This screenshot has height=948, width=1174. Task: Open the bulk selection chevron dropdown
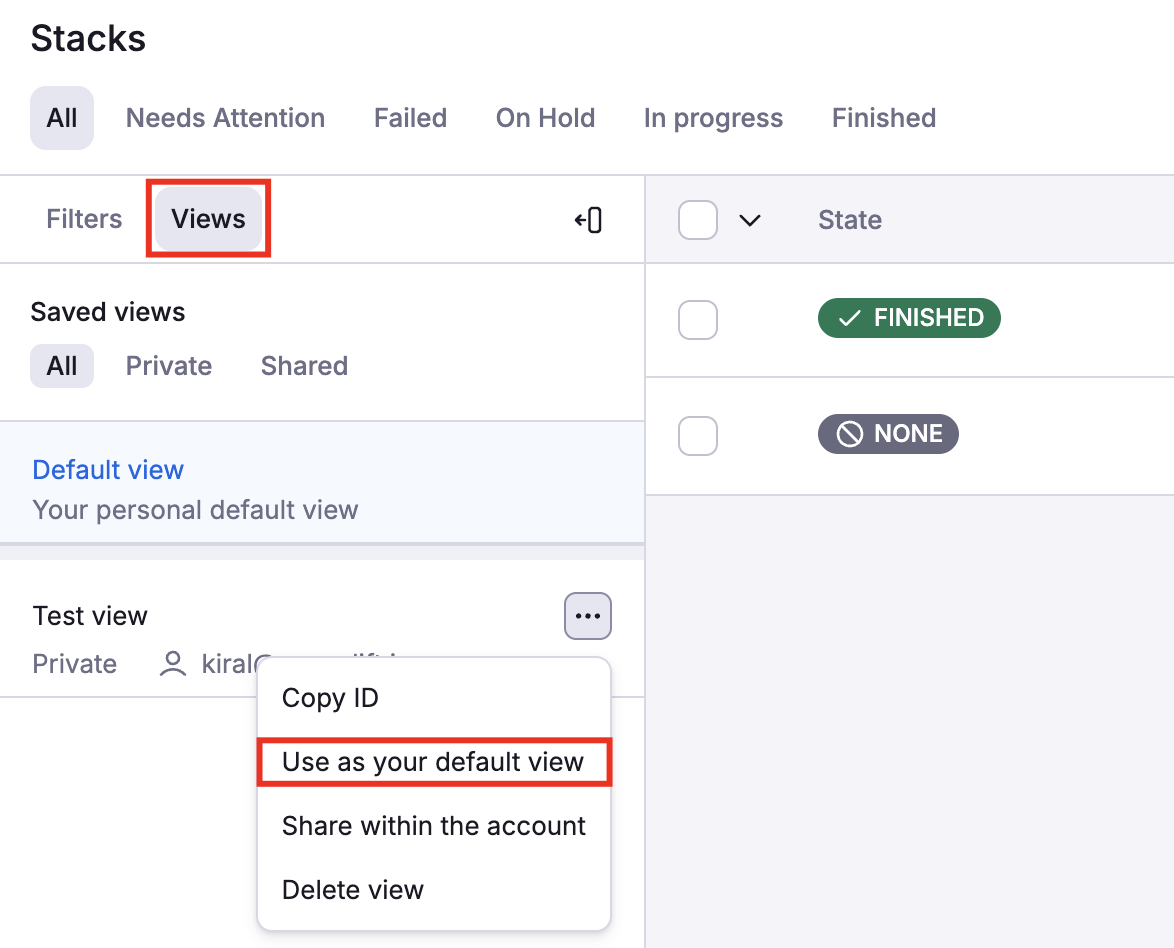[x=750, y=219]
